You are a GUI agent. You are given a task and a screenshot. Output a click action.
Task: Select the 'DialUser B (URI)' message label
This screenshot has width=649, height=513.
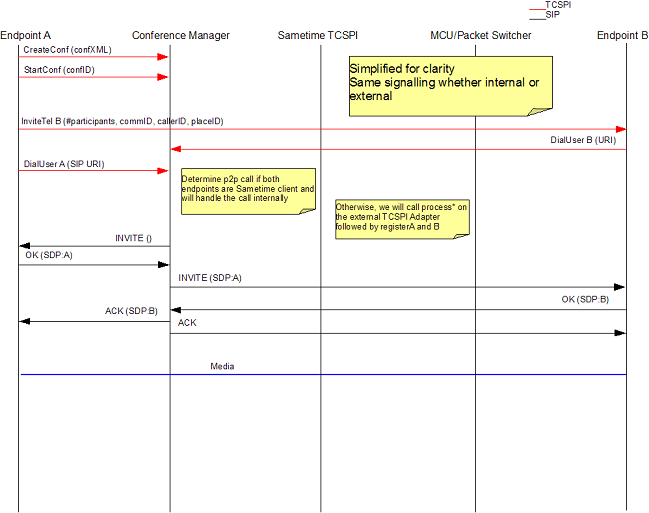[x=583, y=140]
